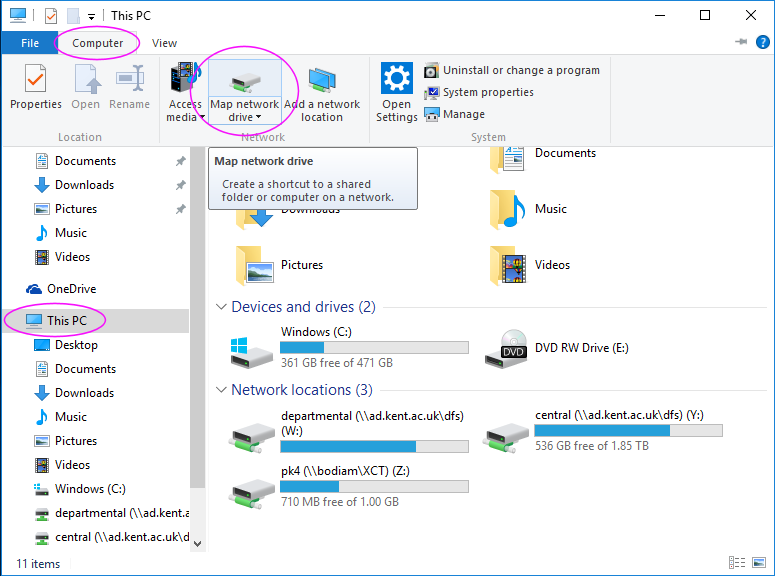Select the Videos folder in main pane
775x576 pixels.
point(530,266)
